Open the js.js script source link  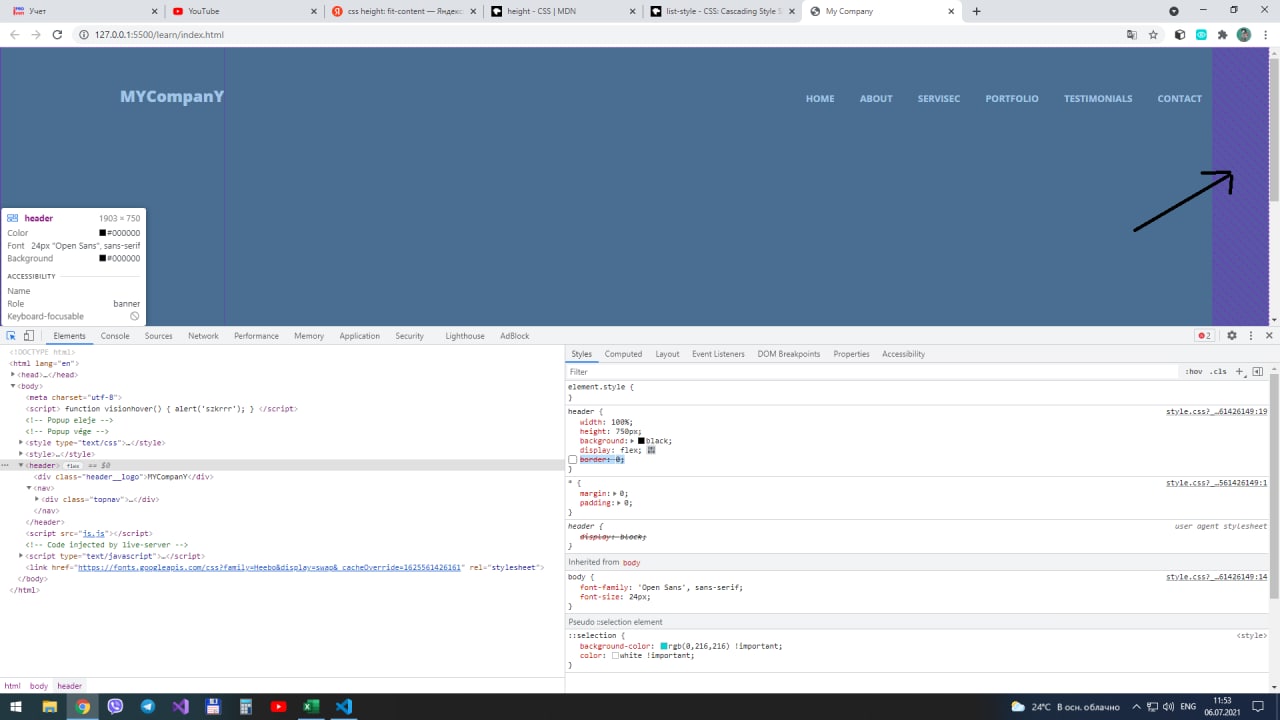click(93, 534)
